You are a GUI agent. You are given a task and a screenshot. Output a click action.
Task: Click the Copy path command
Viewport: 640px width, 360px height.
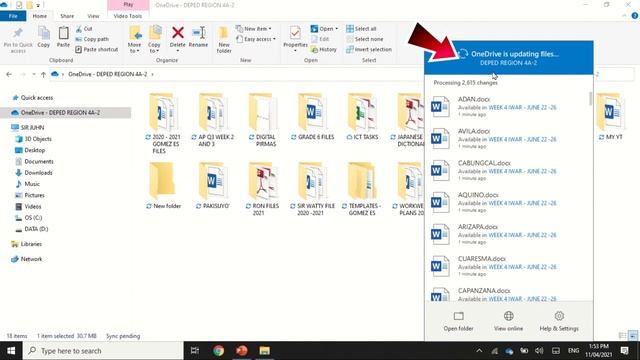pos(92,39)
